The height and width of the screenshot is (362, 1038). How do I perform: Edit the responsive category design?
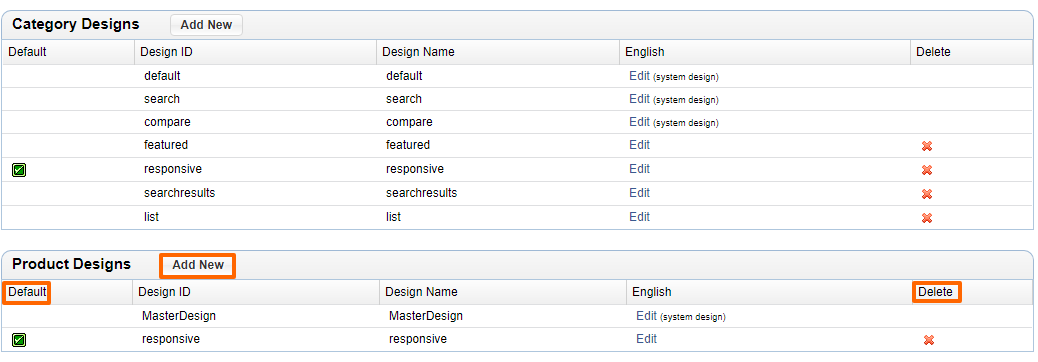pyautogui.click(x=639, y=169)
